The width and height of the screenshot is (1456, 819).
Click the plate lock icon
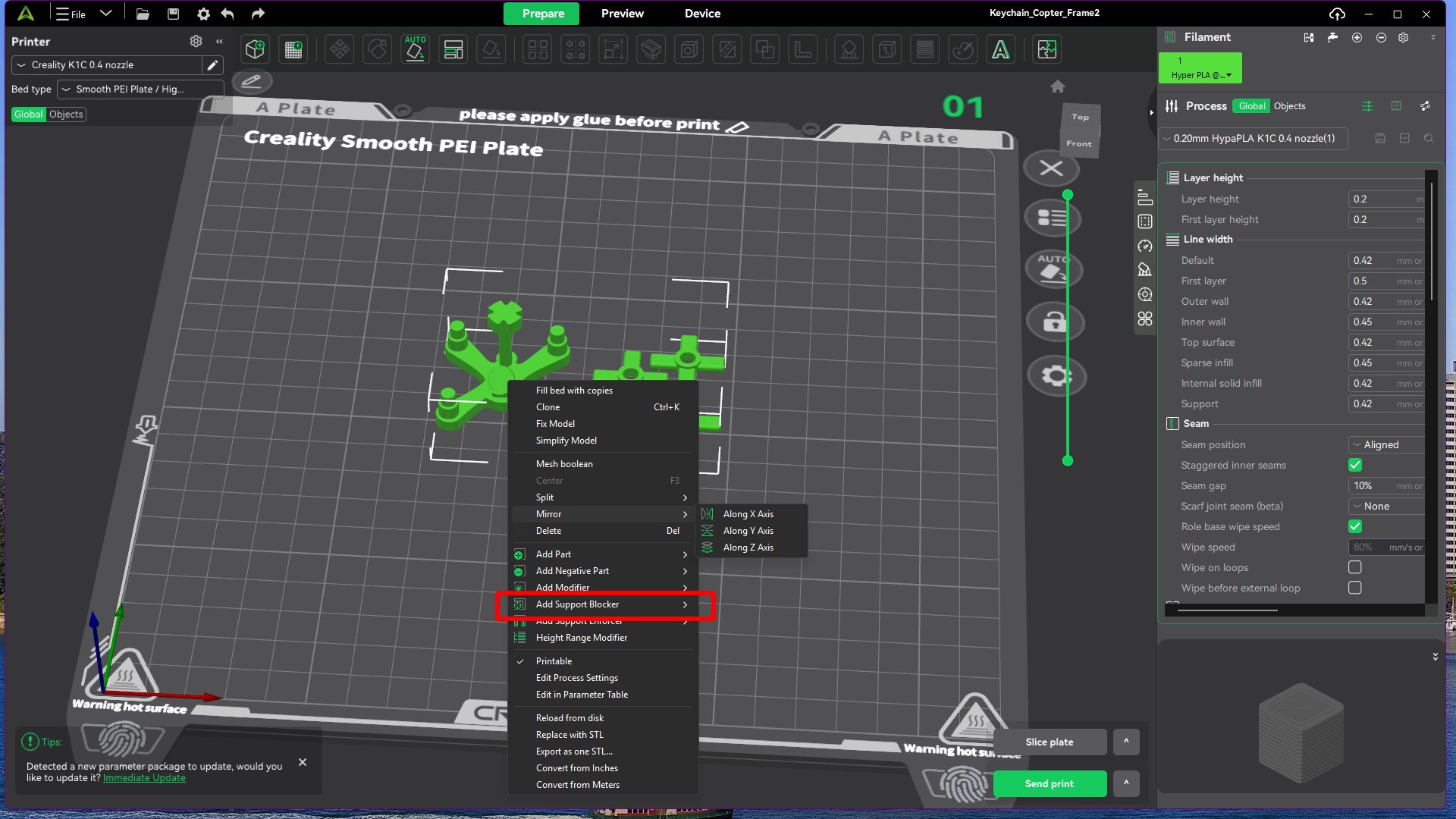point(1055,322)
